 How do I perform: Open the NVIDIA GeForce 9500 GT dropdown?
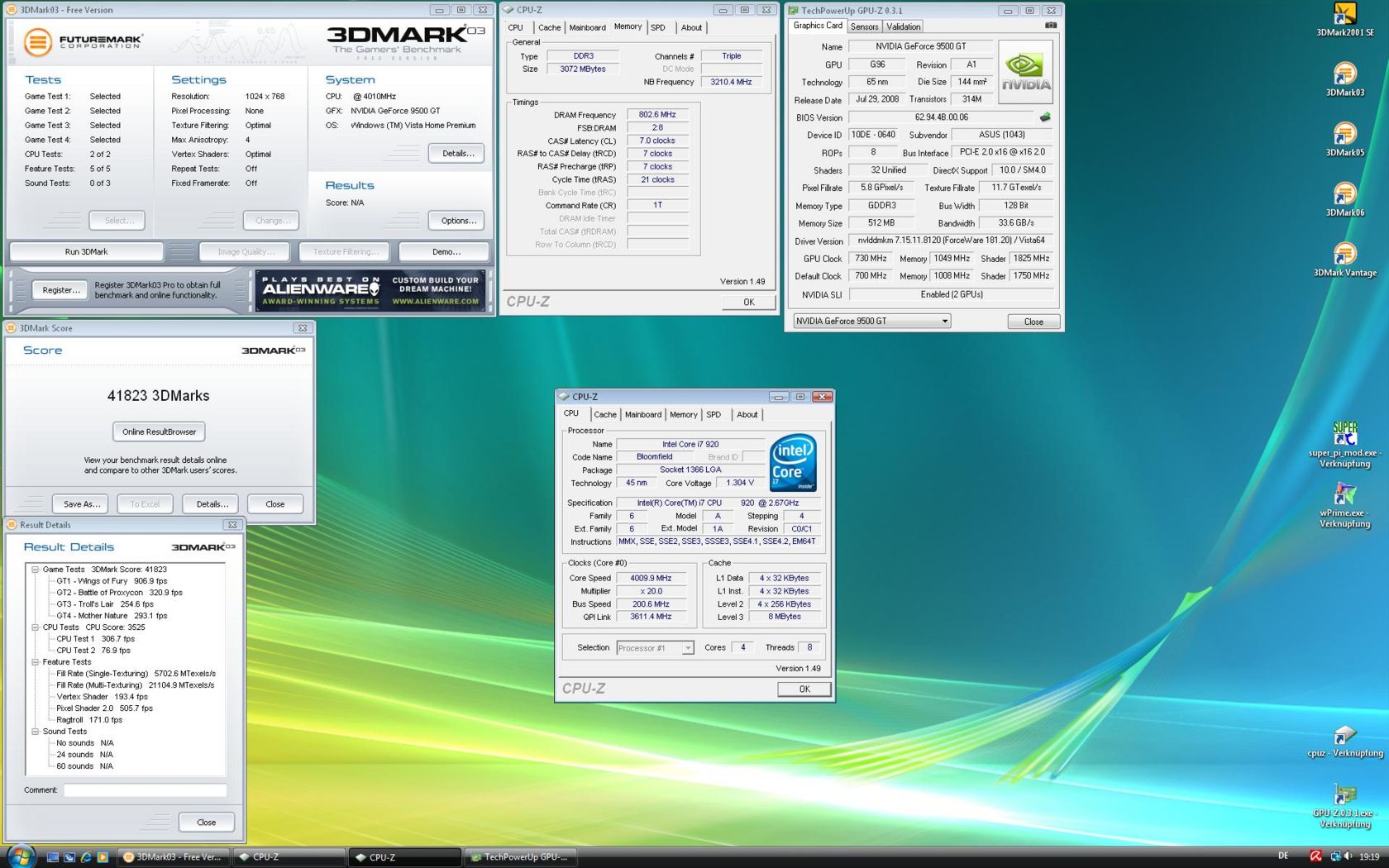[x=872, y=322]
